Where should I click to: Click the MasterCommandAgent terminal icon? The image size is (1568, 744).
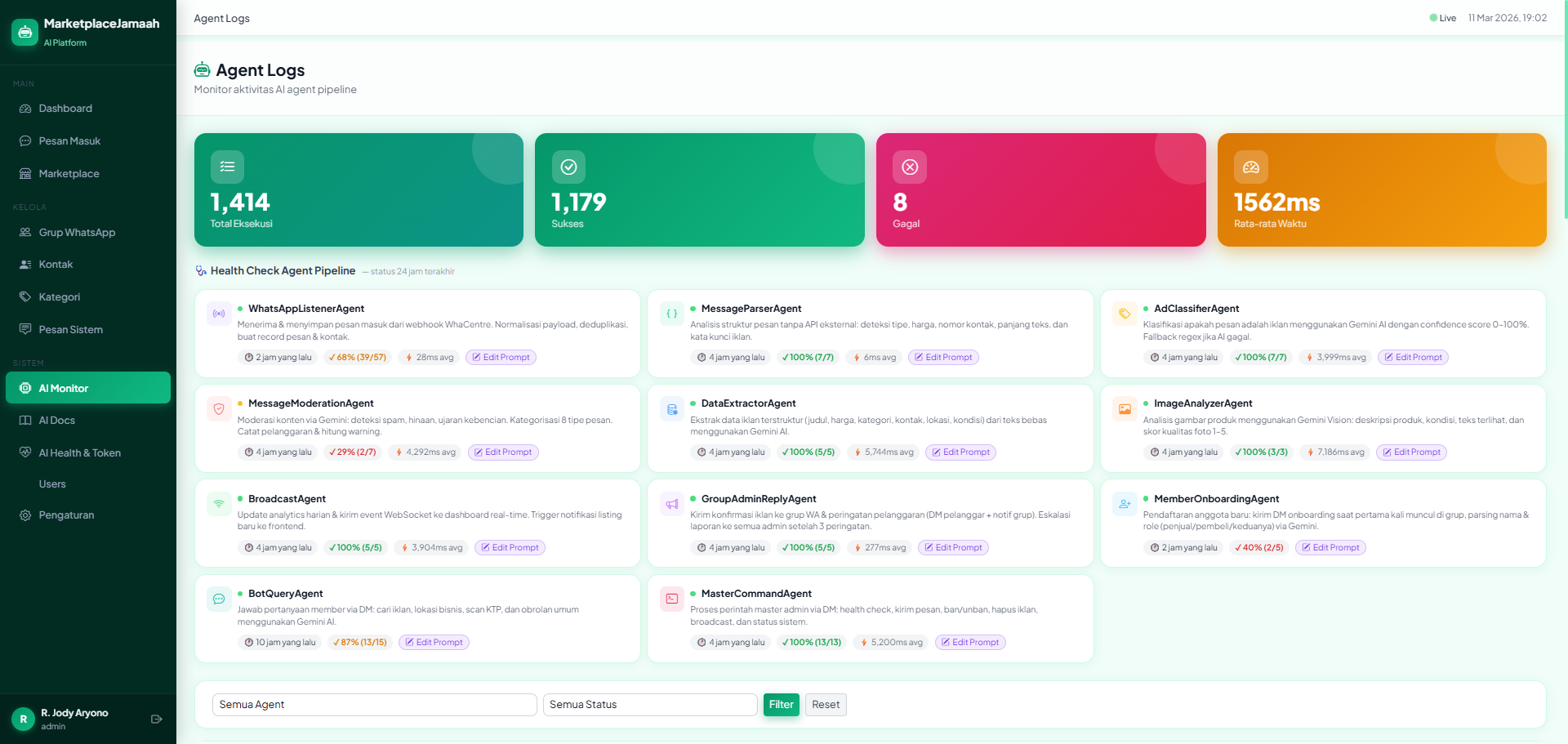[671, 599]
